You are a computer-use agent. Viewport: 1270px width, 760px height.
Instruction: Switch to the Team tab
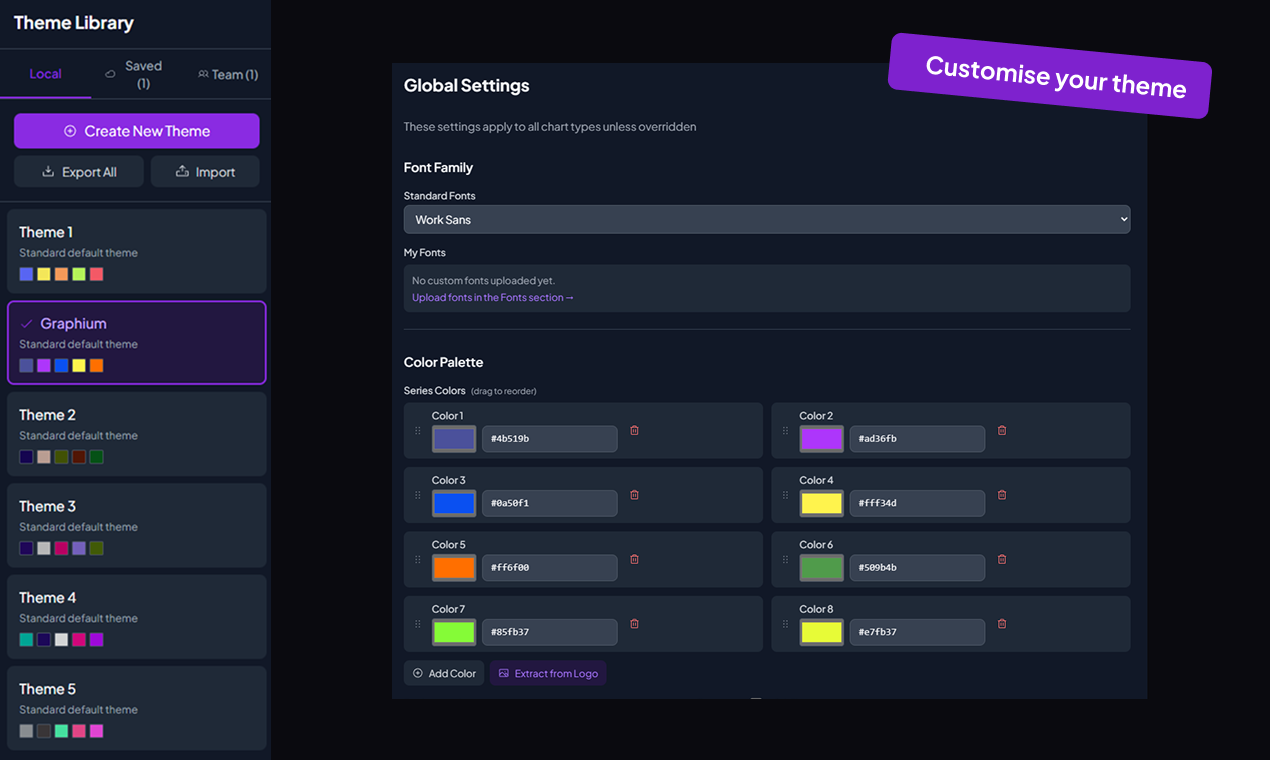[228, 73]
